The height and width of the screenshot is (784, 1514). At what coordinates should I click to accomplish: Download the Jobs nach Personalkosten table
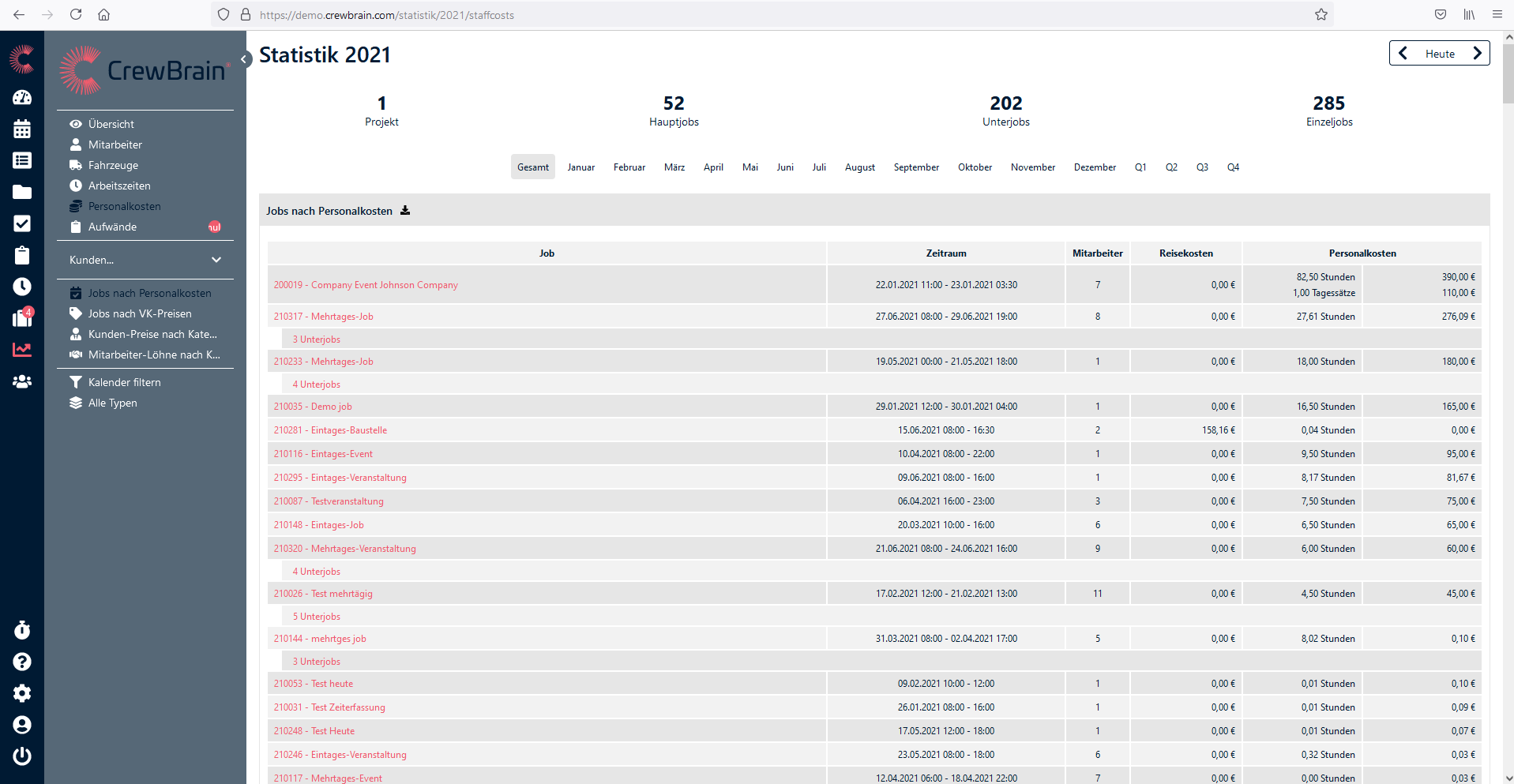click(x=405, y=211)
